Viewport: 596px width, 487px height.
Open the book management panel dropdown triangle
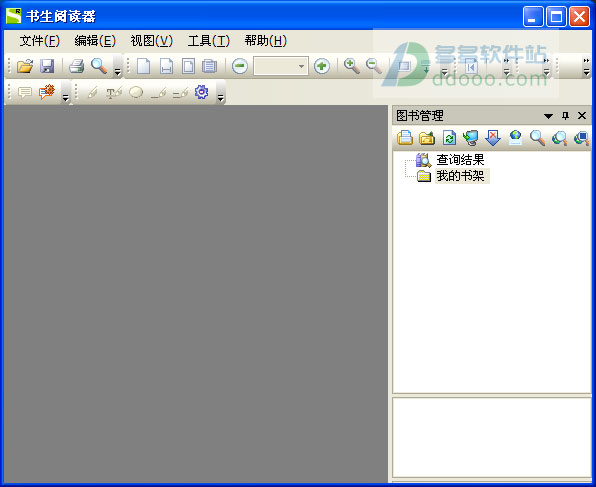pyautogui.click(x=548, y=116)
